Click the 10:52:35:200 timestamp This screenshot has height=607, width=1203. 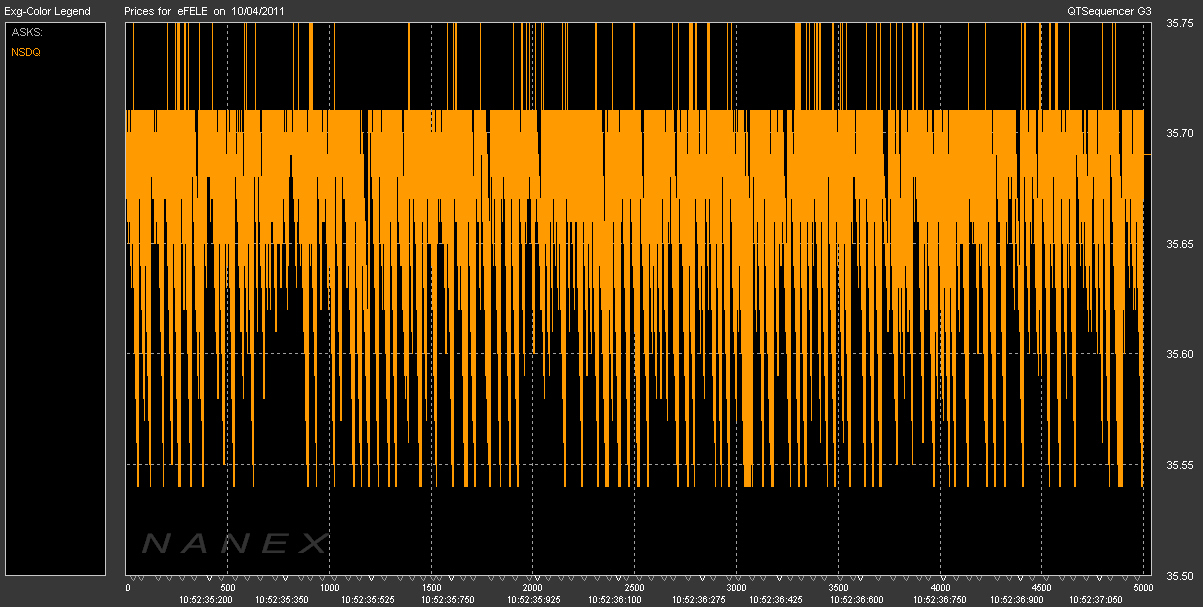204,600
